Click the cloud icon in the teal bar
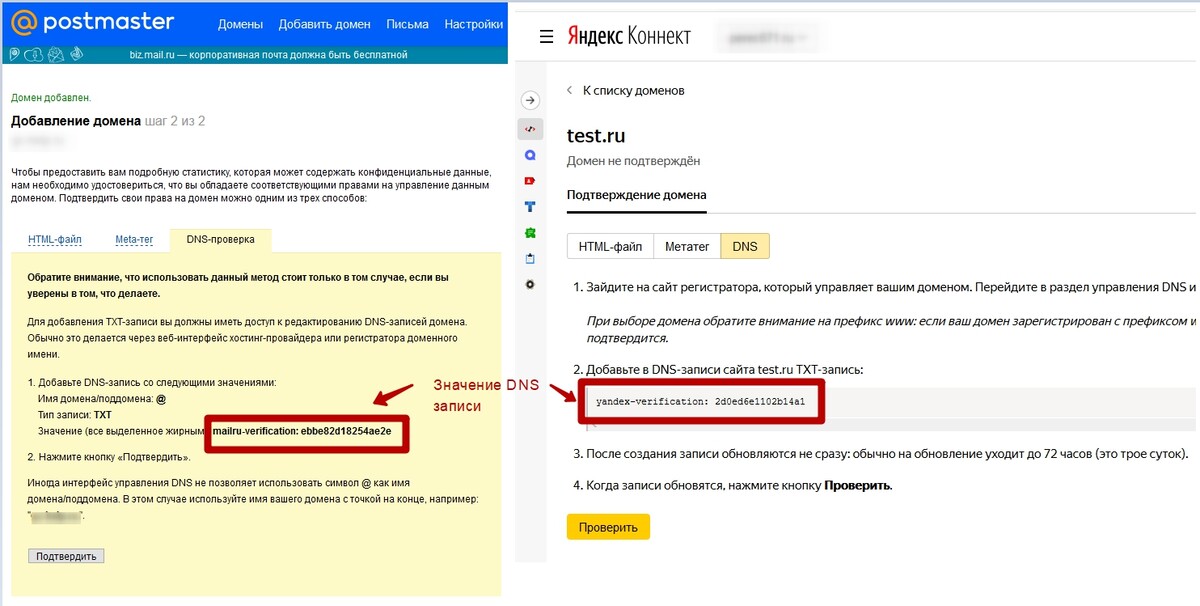Image resolution: width=1200 pixels, height=606 pixels. (35, 54)
